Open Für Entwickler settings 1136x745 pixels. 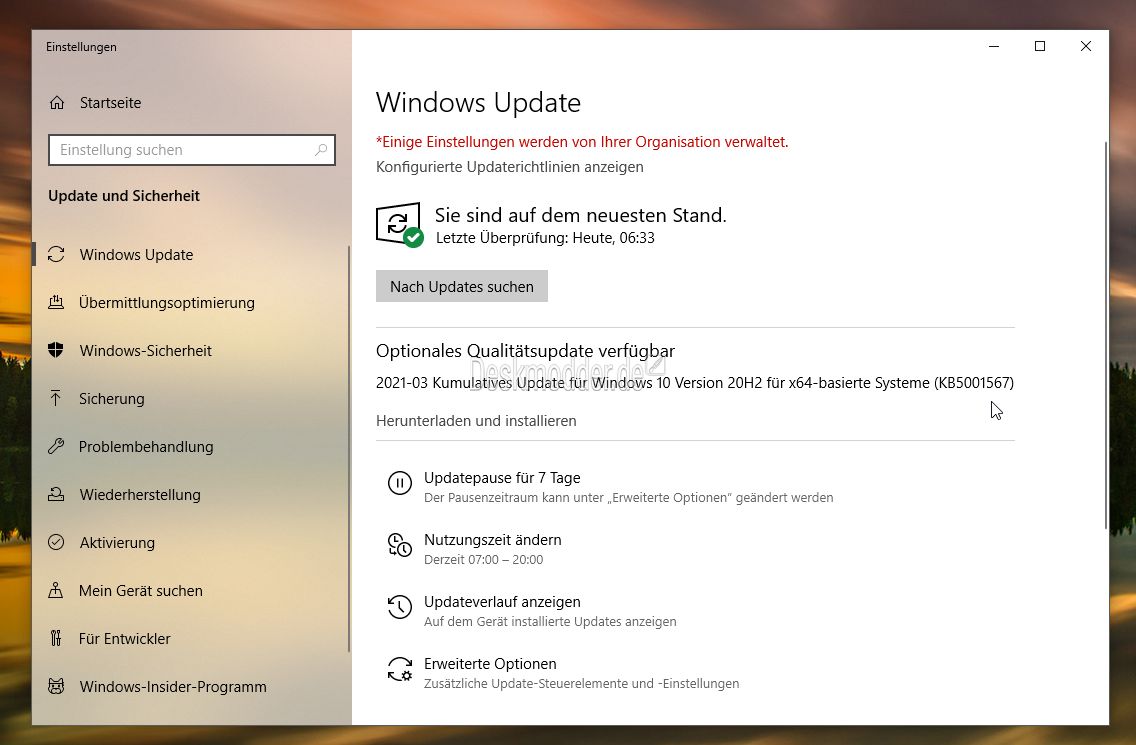[191, 638]
